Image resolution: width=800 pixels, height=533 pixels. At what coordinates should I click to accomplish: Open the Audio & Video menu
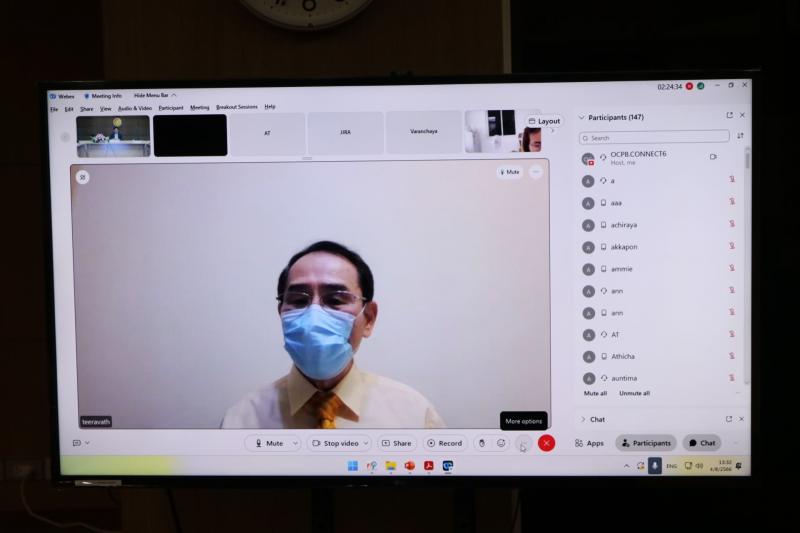pyautogui.click(x=135, y=108)
